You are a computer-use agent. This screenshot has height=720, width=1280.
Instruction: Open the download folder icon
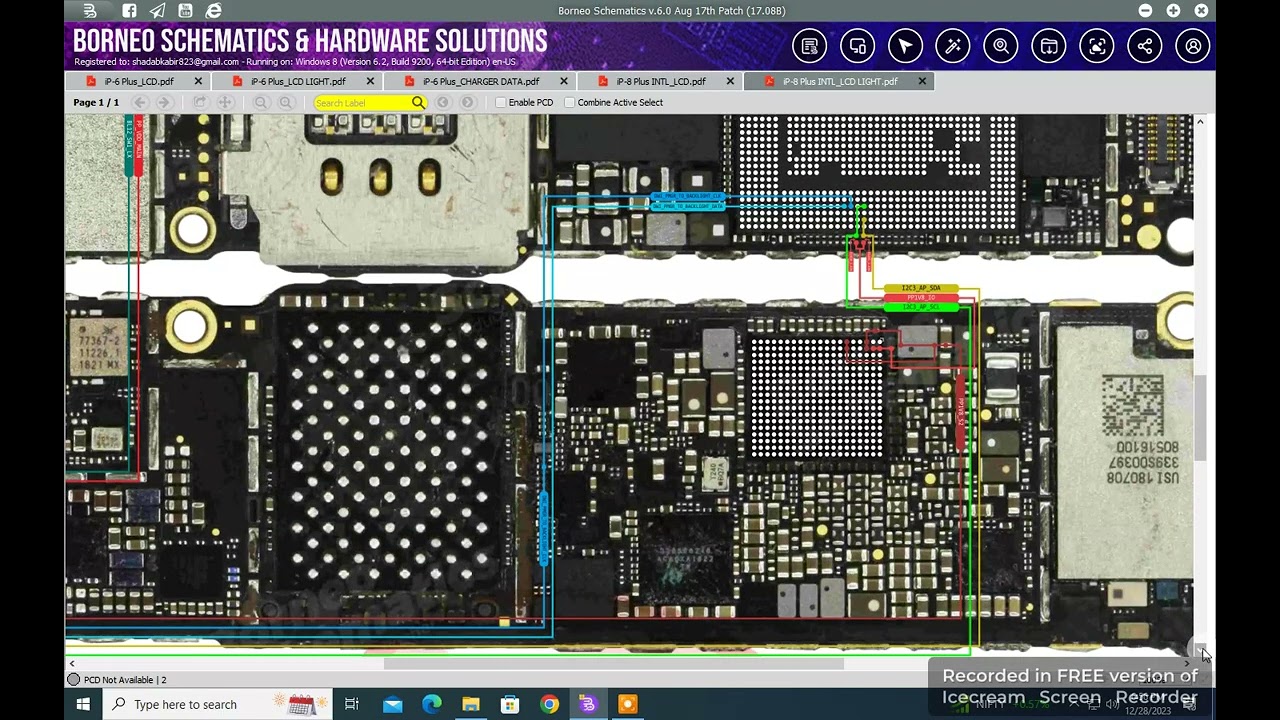click(1049, 46)
